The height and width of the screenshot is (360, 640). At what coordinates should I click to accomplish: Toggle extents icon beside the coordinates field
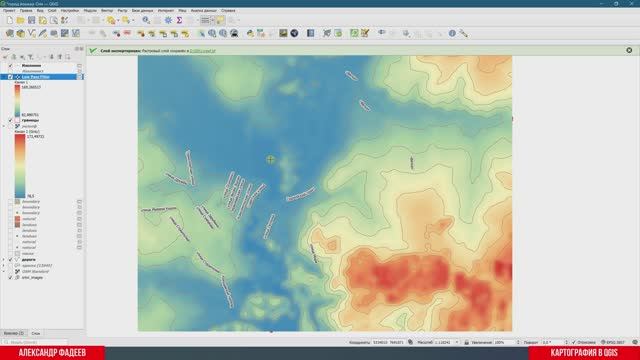coord(411,342)
